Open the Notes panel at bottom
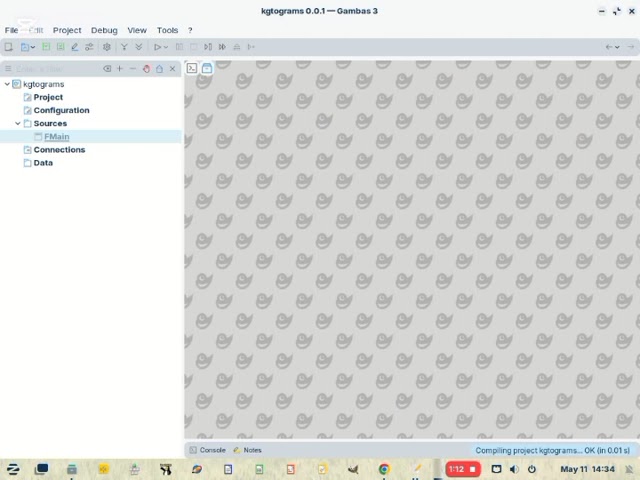 tap(247, 450)
